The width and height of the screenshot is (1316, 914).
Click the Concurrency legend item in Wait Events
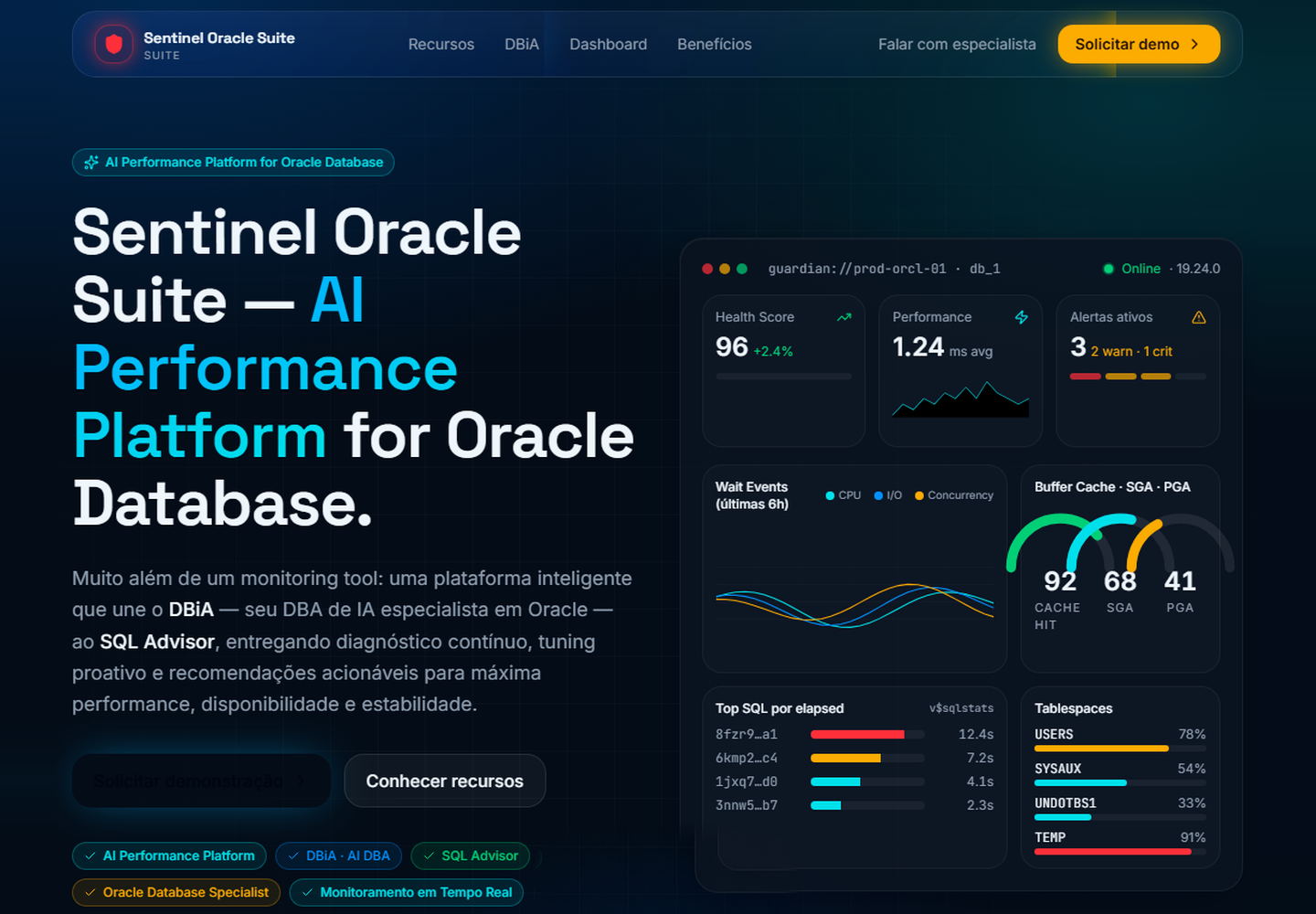(954, 495)
